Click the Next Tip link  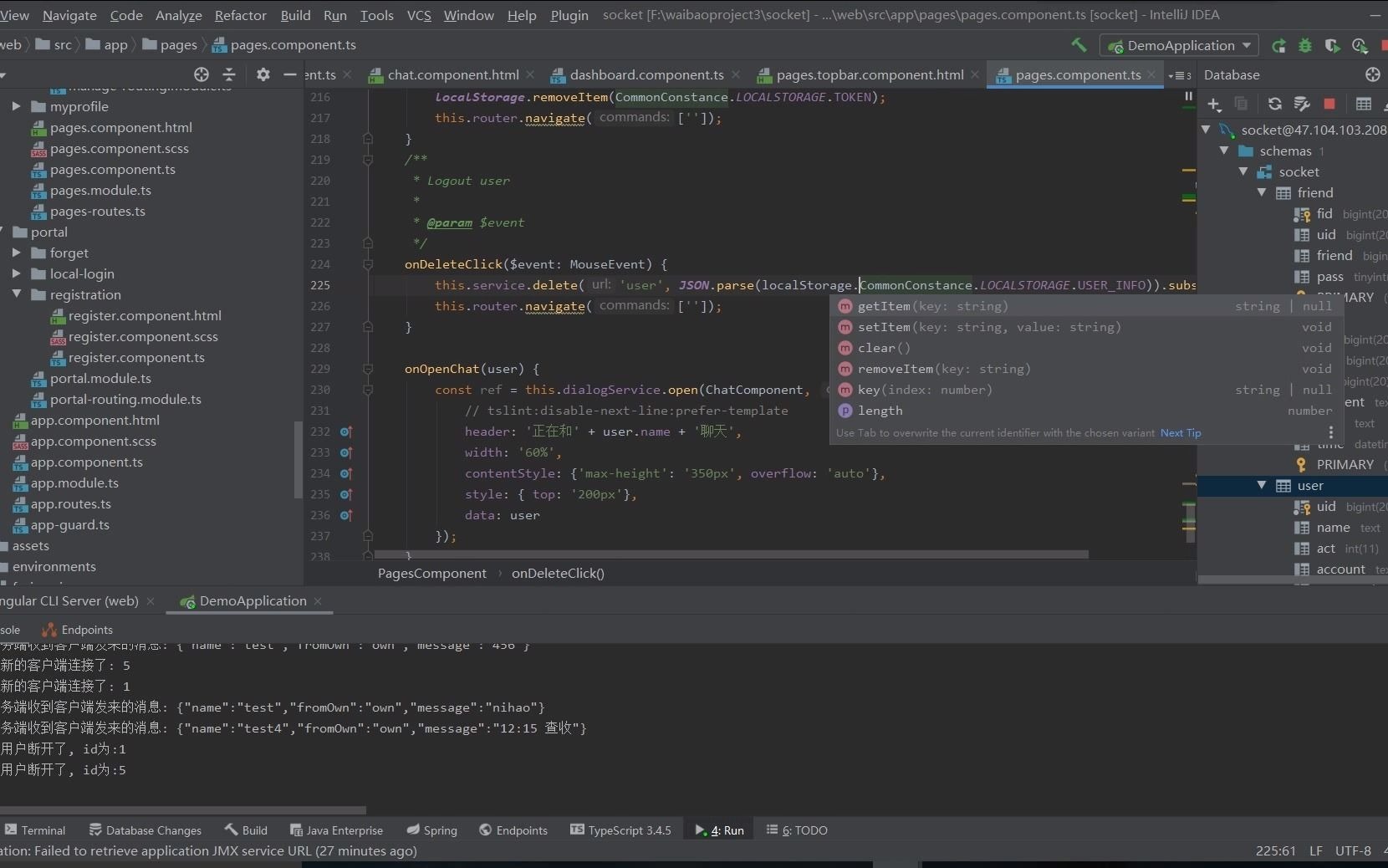click(x=1181, y=432)
